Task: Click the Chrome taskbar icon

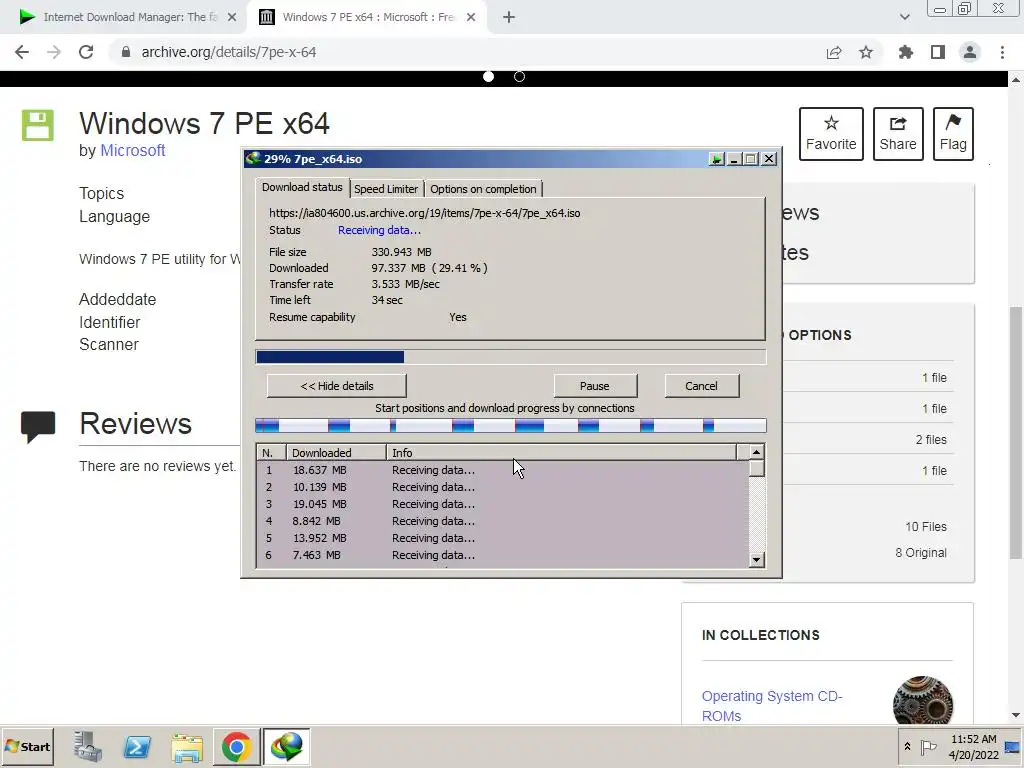Action: [x=236, y=746]
